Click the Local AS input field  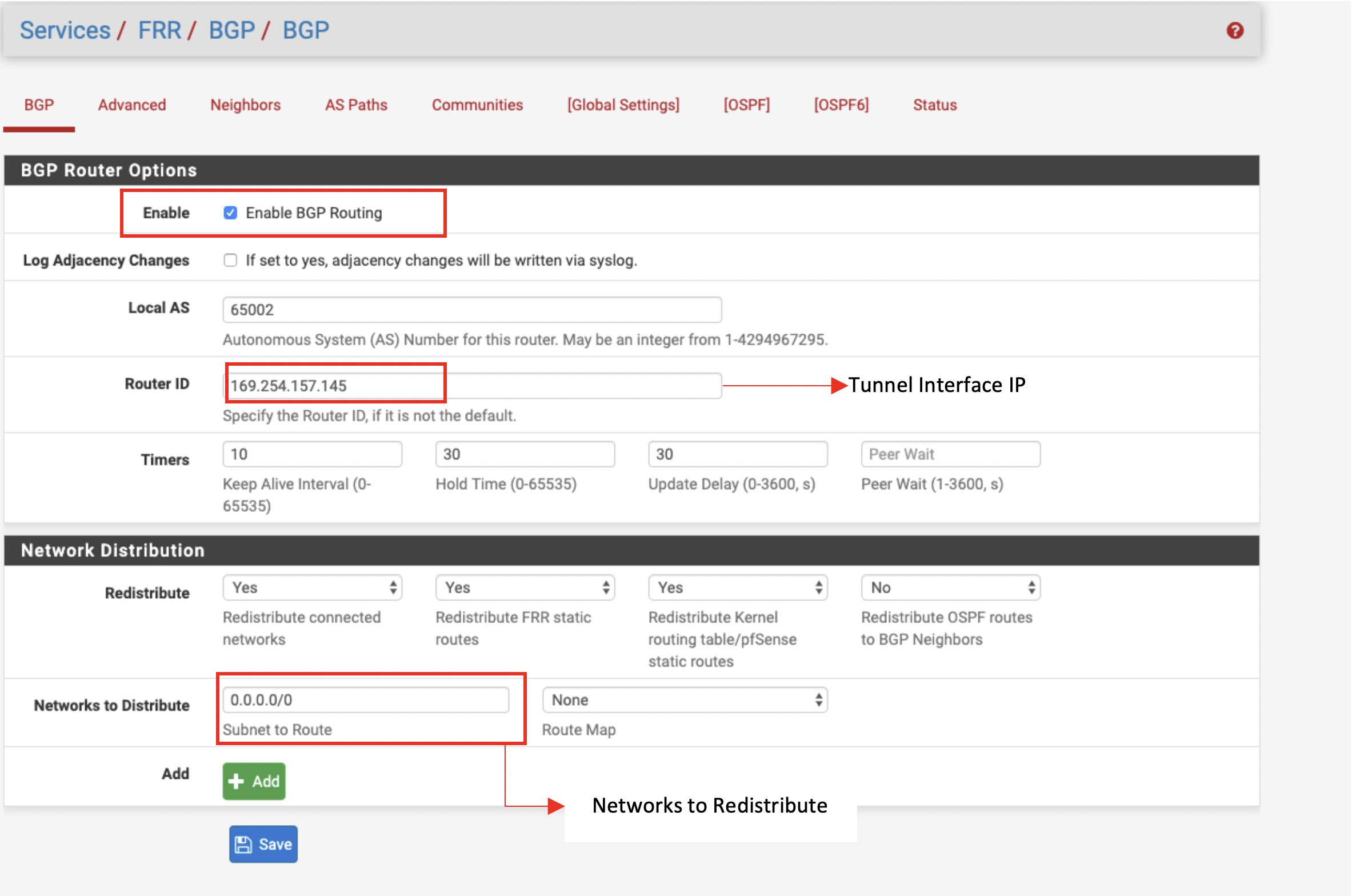coord(471,310)
